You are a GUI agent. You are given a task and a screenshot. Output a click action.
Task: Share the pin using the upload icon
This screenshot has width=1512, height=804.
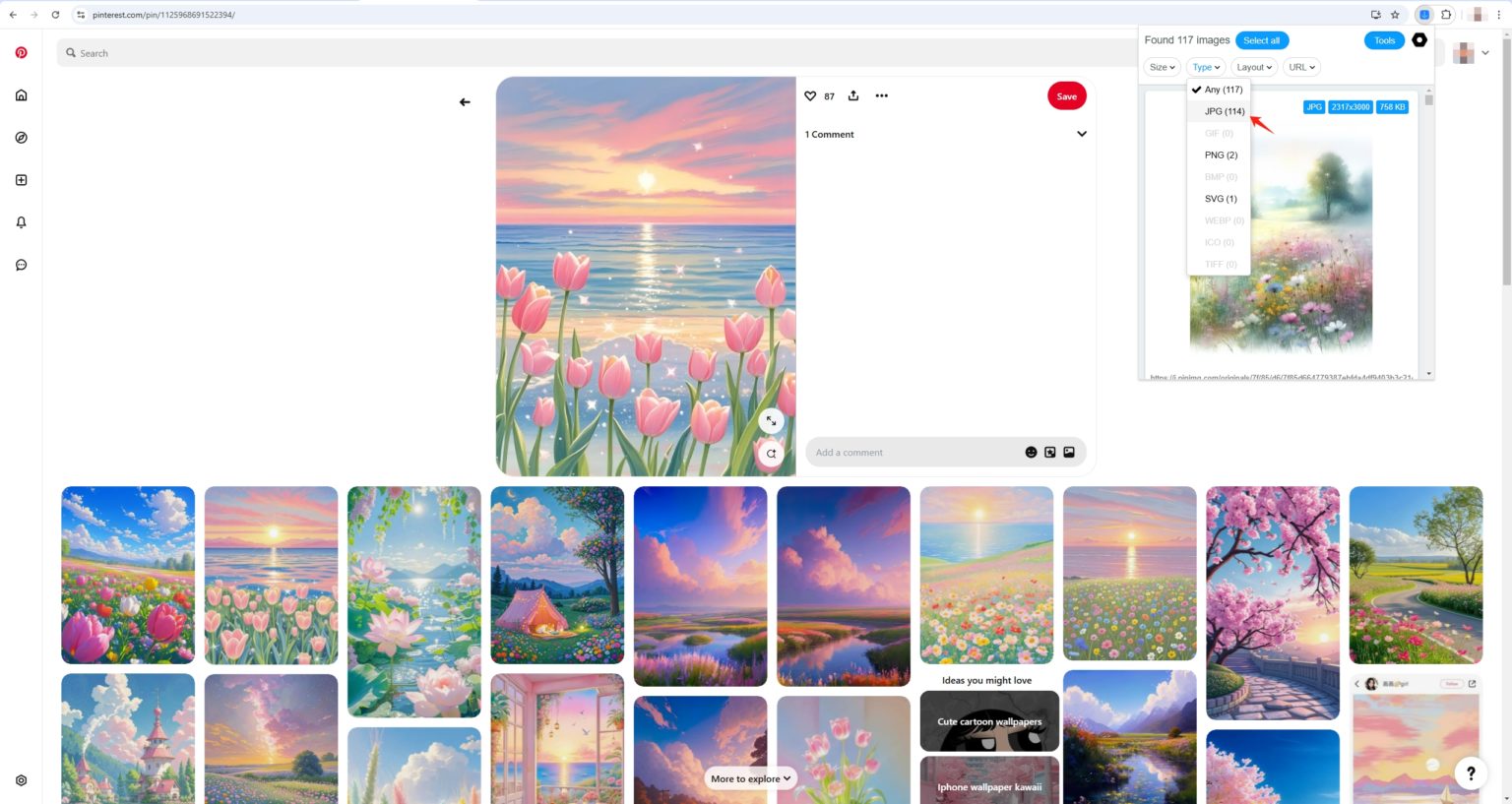852,95
